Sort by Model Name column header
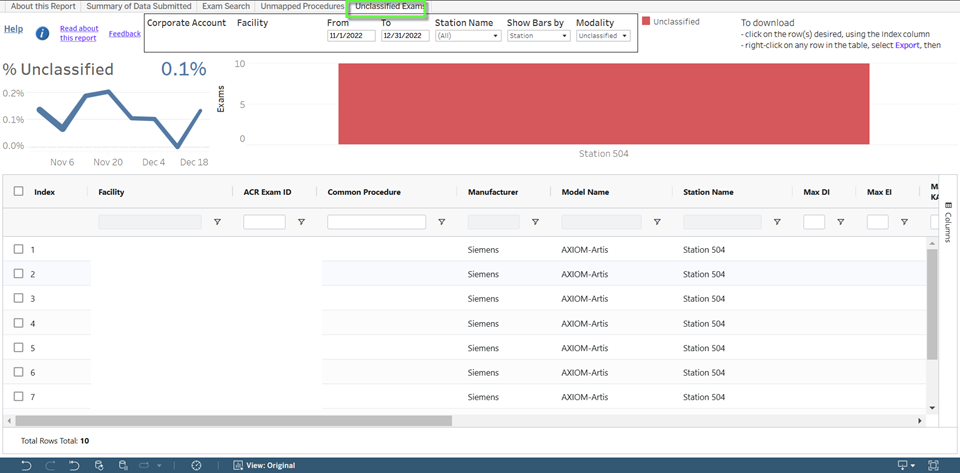Image resolution: width=960 pixels, height=473 pixels. pos(585,192)
